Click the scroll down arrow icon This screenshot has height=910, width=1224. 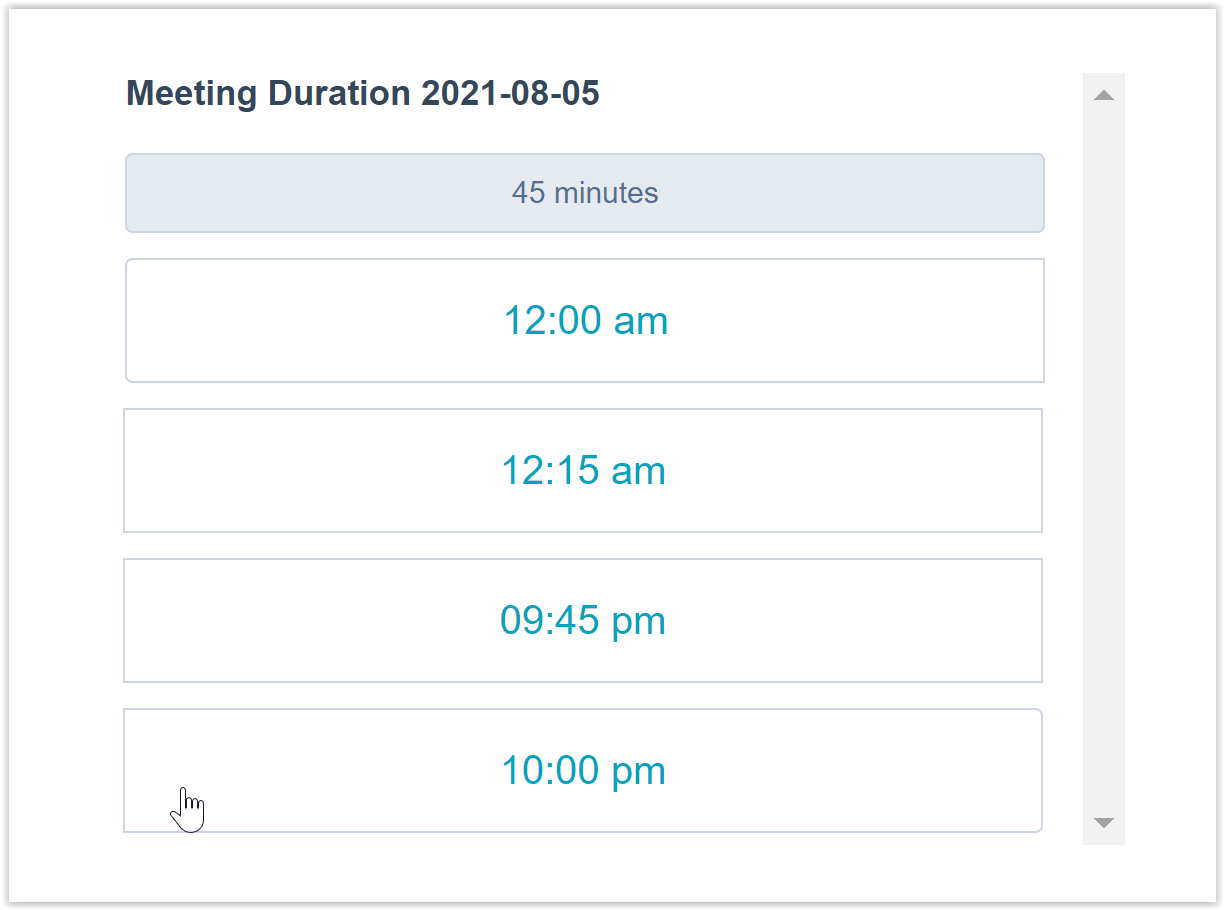tap(1104, 823)
